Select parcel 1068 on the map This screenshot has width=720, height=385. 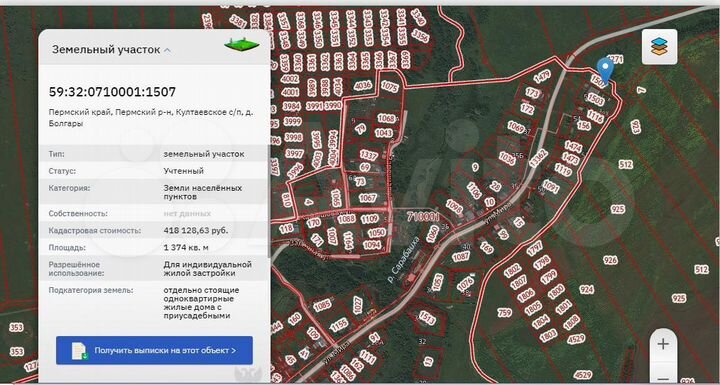point(386,119)
